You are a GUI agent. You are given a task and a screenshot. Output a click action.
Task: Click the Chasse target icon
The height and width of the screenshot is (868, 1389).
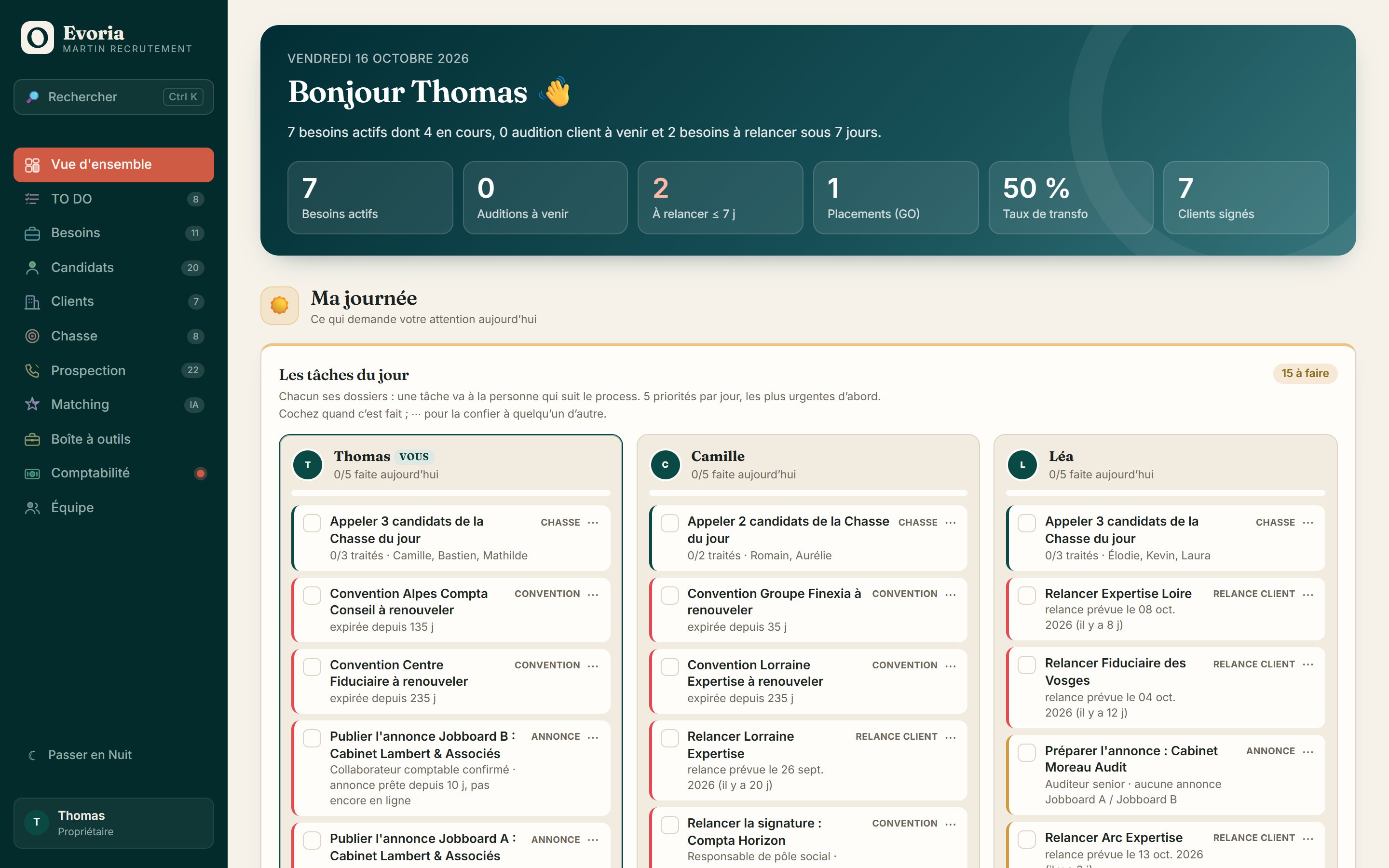32,336
